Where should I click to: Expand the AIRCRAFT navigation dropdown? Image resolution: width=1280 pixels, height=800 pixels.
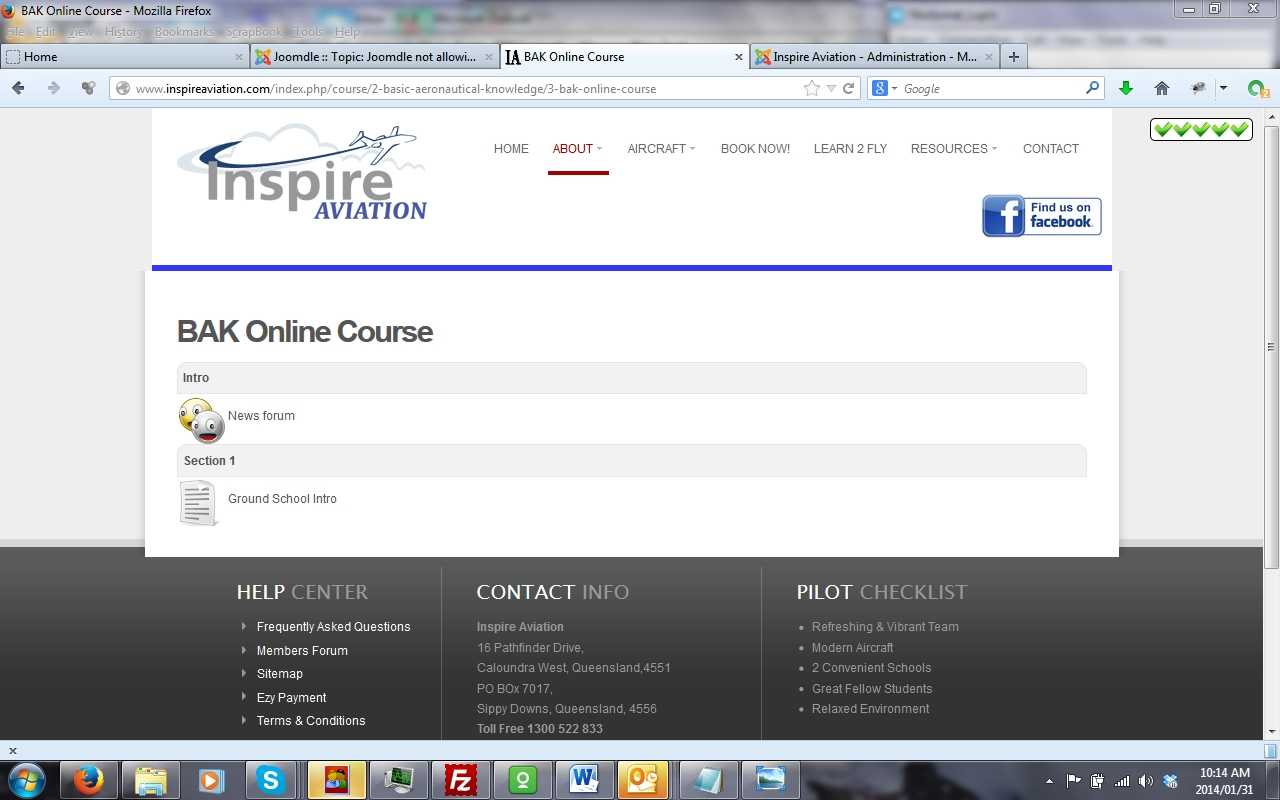tap(661, 149)
